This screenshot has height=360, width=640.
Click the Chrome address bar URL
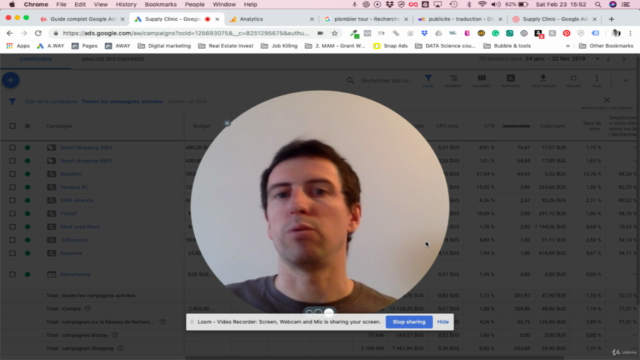(186, 33)
